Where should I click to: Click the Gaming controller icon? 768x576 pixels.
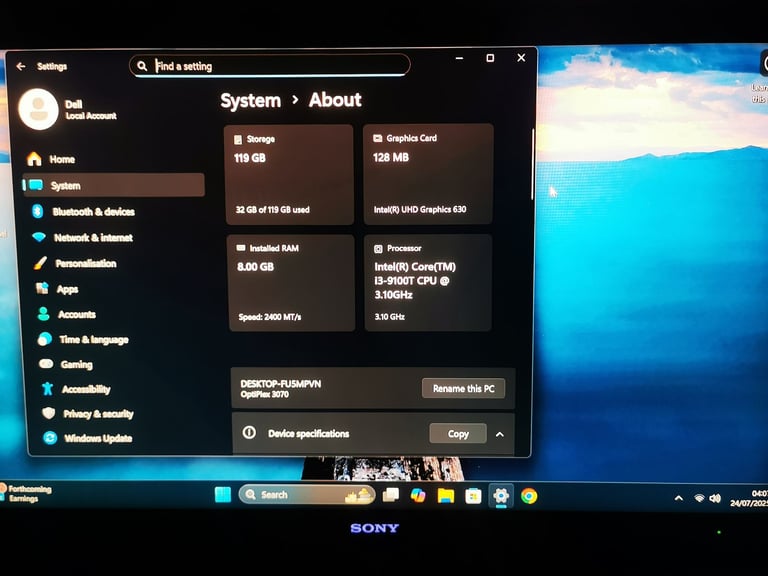pos(47,364)
